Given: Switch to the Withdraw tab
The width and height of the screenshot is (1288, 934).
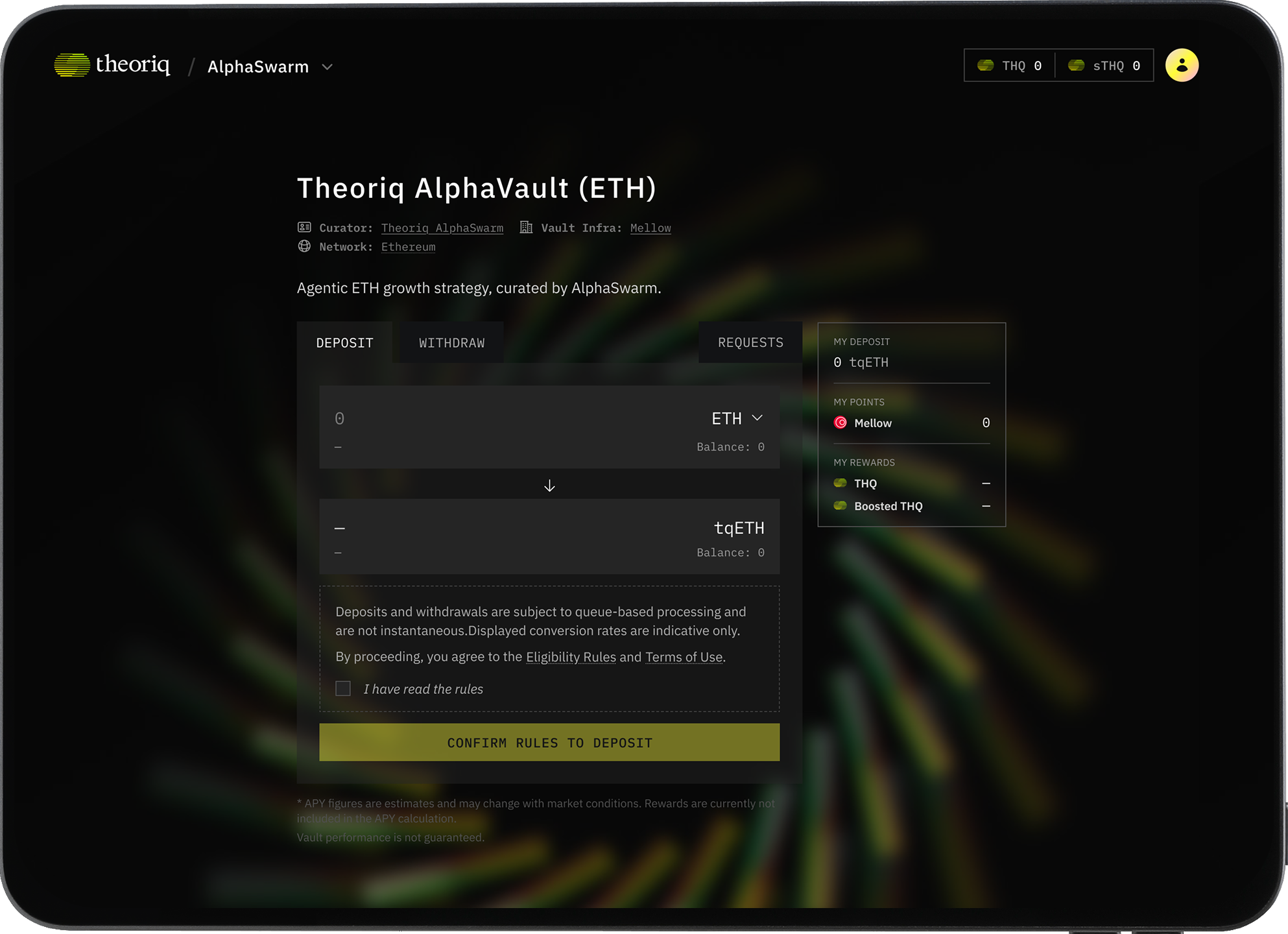Looking at the screenshot, I should [451, 342].
